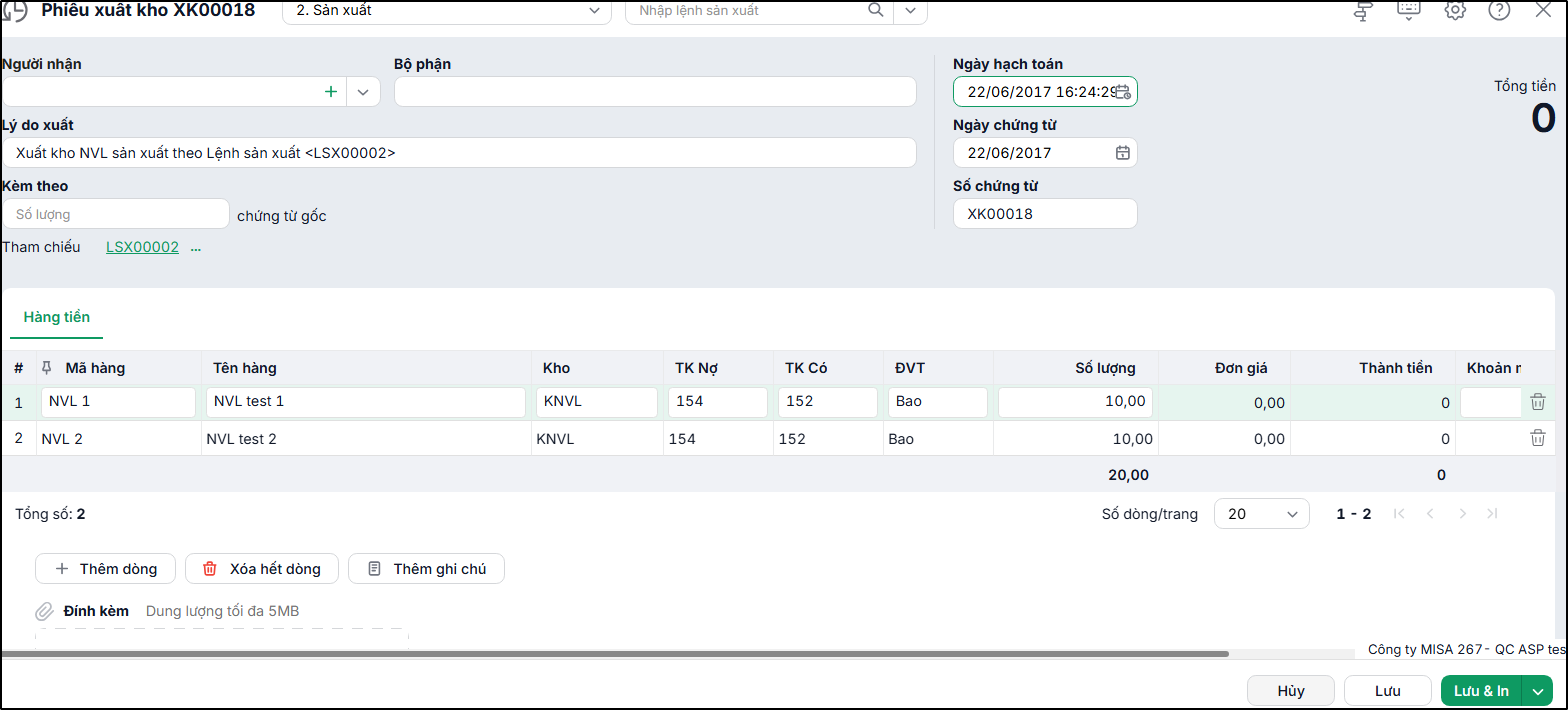Click the history clock icon beside Phiếu xuất kho

point(15,11)
